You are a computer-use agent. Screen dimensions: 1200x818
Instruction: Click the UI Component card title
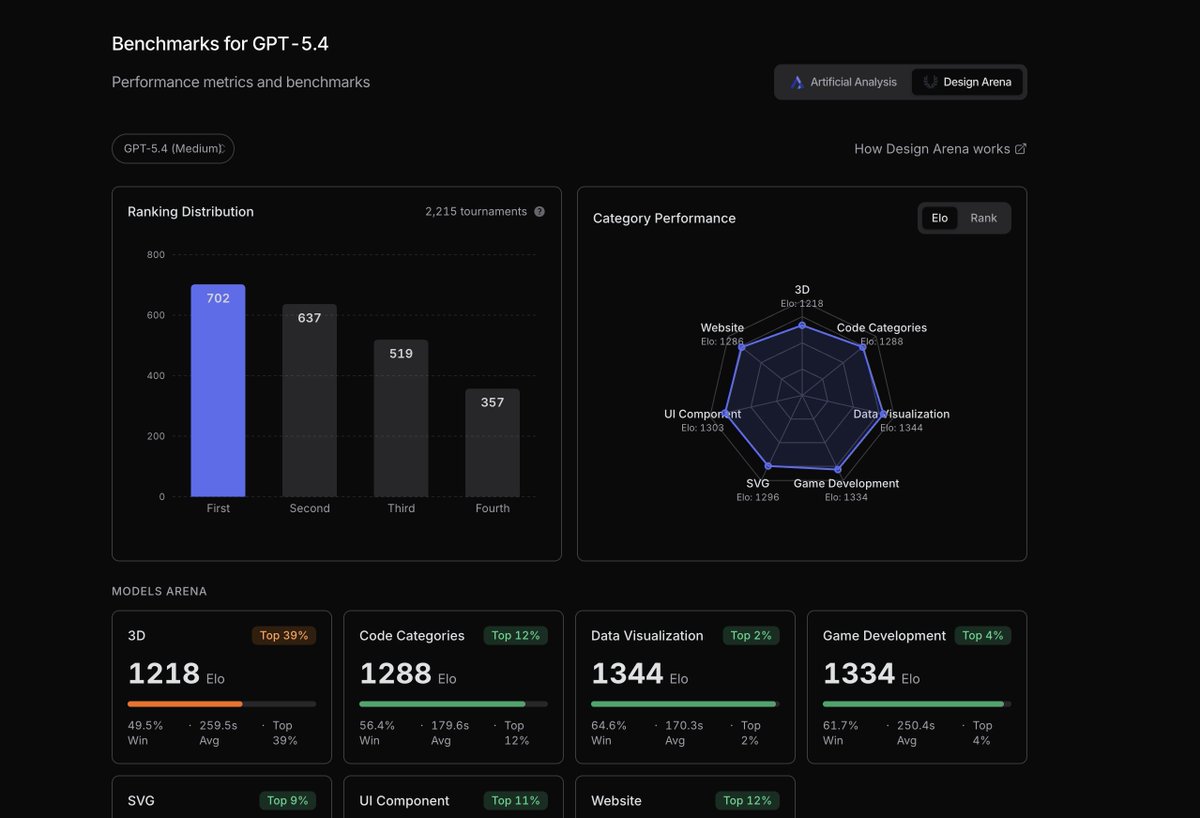(x=405, y=801)
